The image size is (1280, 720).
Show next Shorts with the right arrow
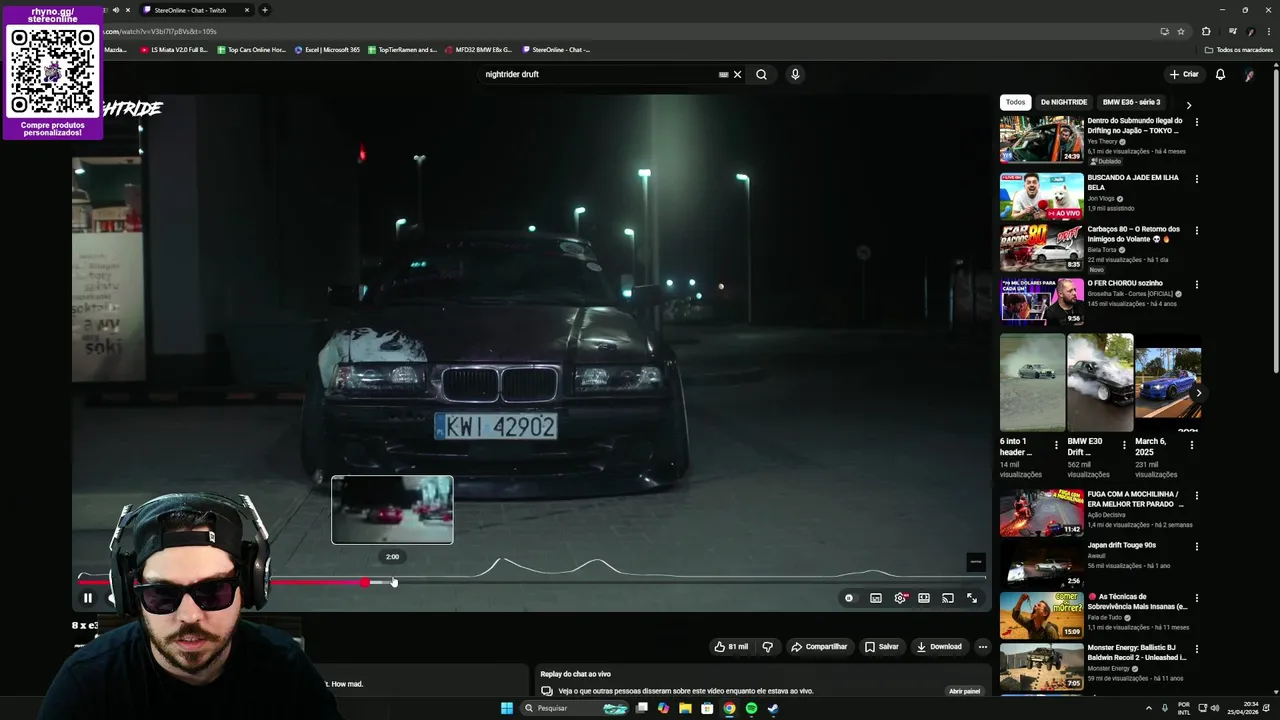pyautogui.click(x=1198, y=393)
